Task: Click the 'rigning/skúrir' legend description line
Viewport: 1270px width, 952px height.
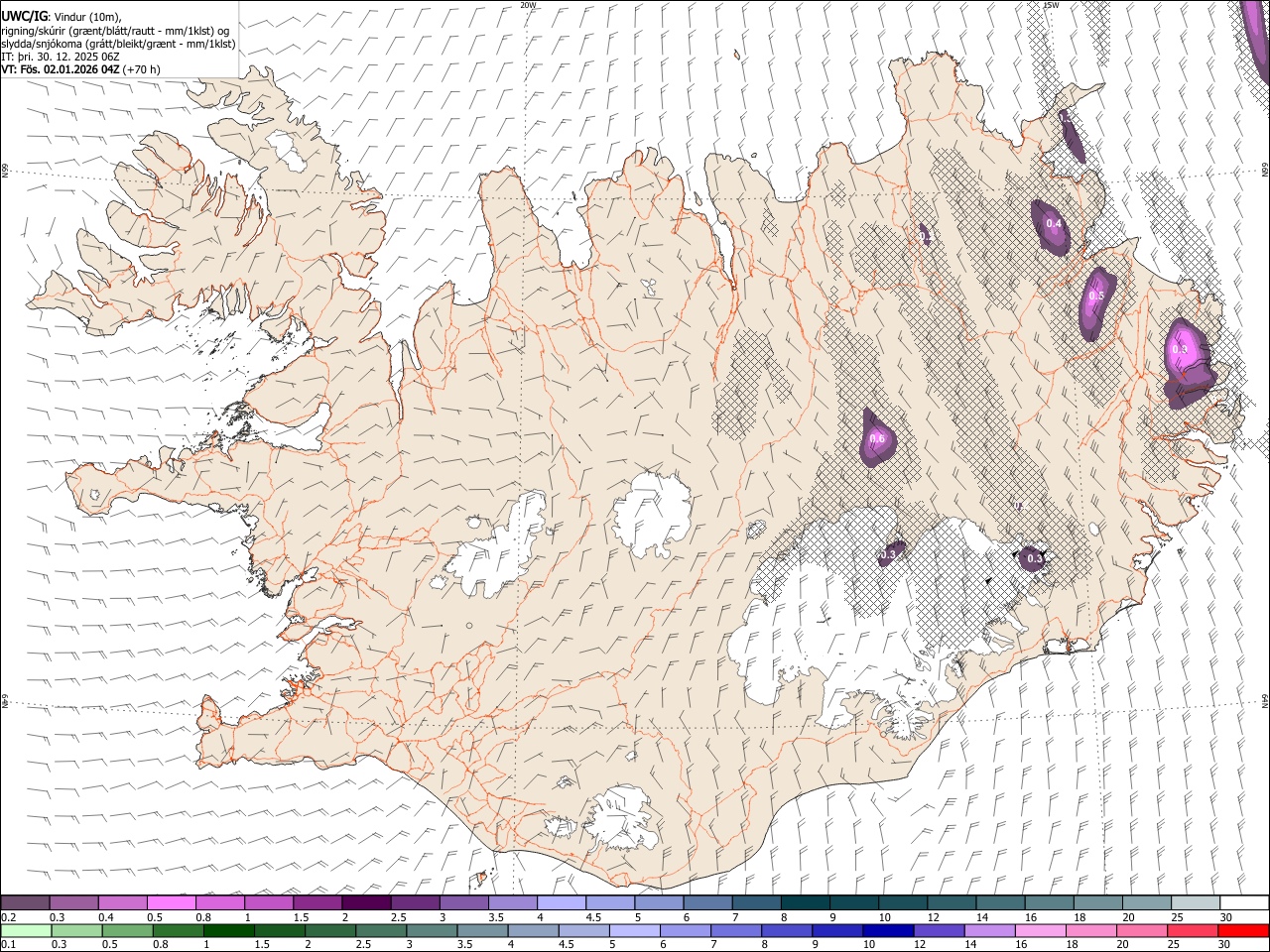Action: click(115, 31)
